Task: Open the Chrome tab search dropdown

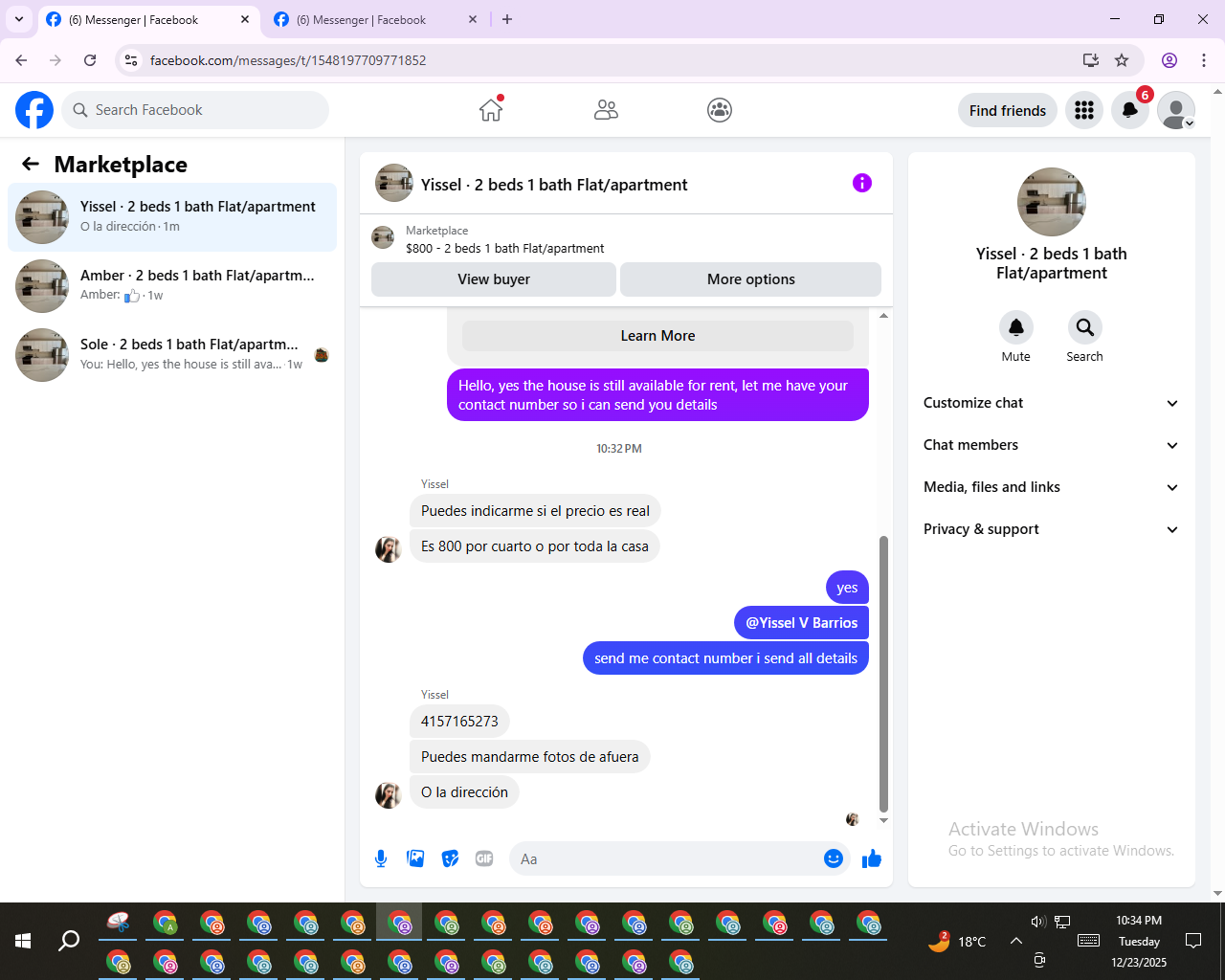Action: click(x=19, y=19)
